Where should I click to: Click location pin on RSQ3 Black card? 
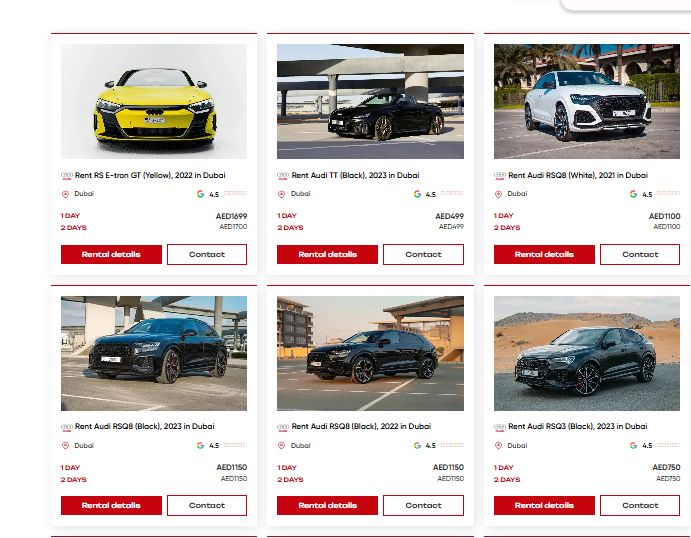tap(498, 445)
